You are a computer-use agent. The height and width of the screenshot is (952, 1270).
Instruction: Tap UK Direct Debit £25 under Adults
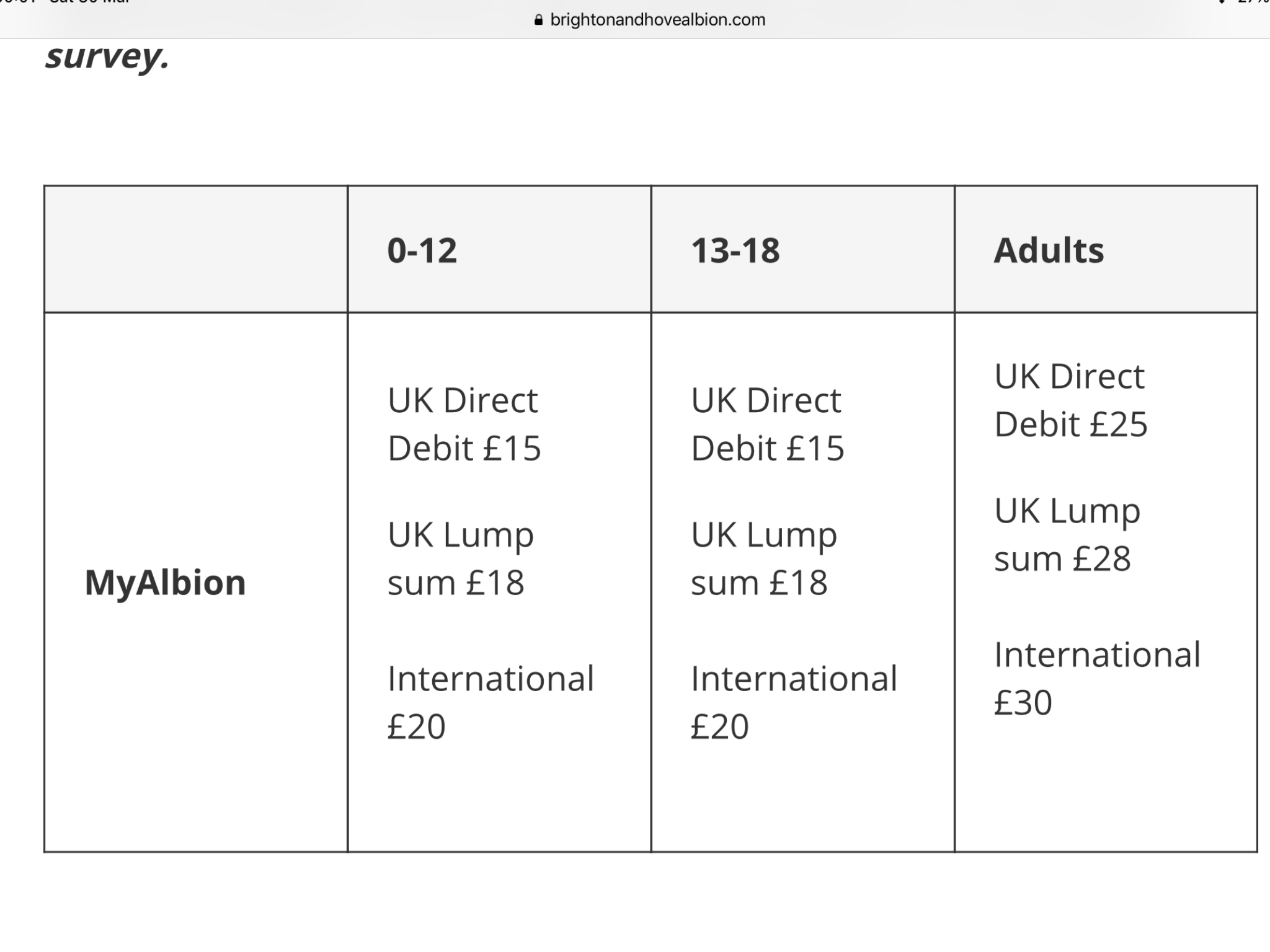1071,400
